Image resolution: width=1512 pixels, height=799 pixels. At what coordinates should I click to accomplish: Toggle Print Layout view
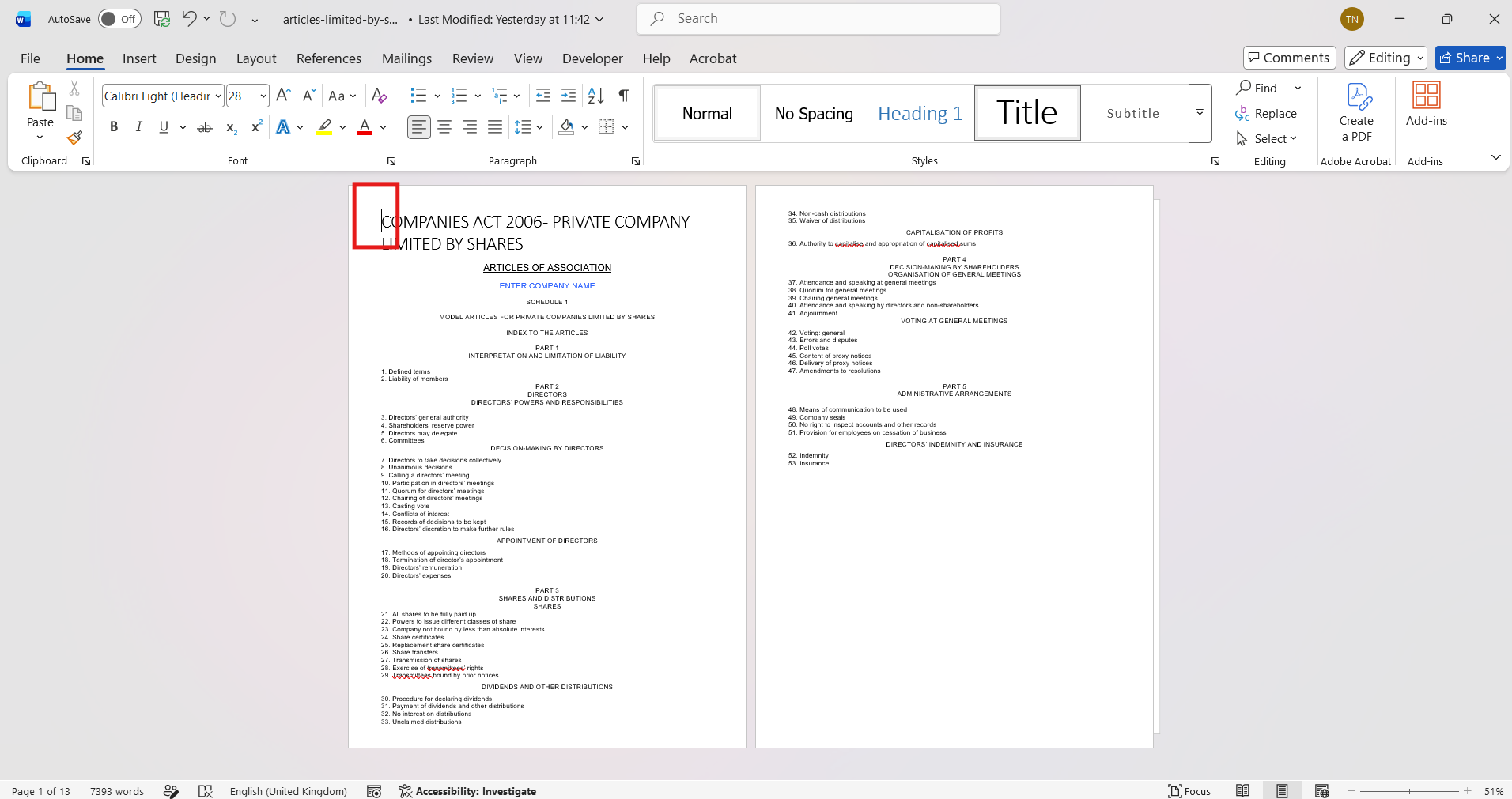pyautogui.click(x=1282, y=791)
